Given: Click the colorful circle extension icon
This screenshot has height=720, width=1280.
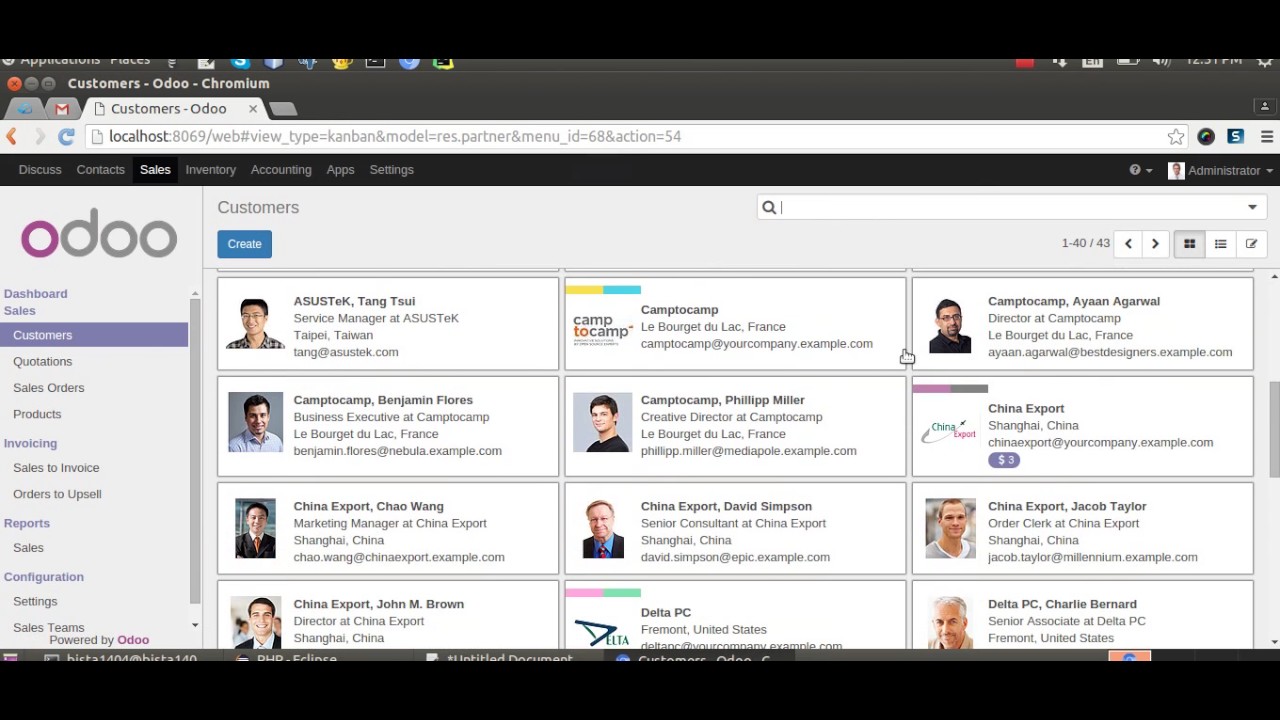Looking at the screenshot, I should point(1206,137).
